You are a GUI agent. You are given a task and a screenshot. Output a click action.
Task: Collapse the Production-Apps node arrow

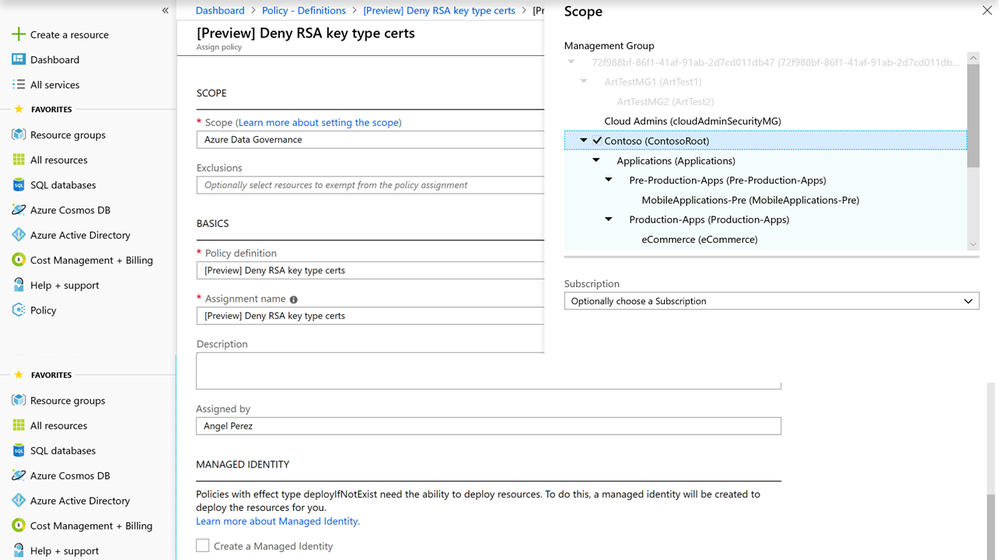pos(608,219)
